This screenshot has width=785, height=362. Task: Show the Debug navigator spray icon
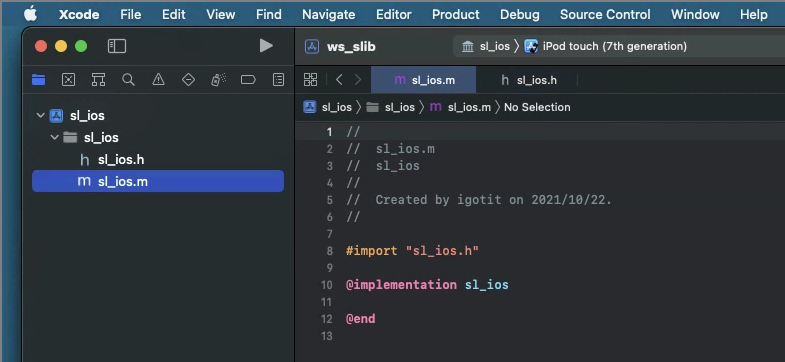click(218, 79)
